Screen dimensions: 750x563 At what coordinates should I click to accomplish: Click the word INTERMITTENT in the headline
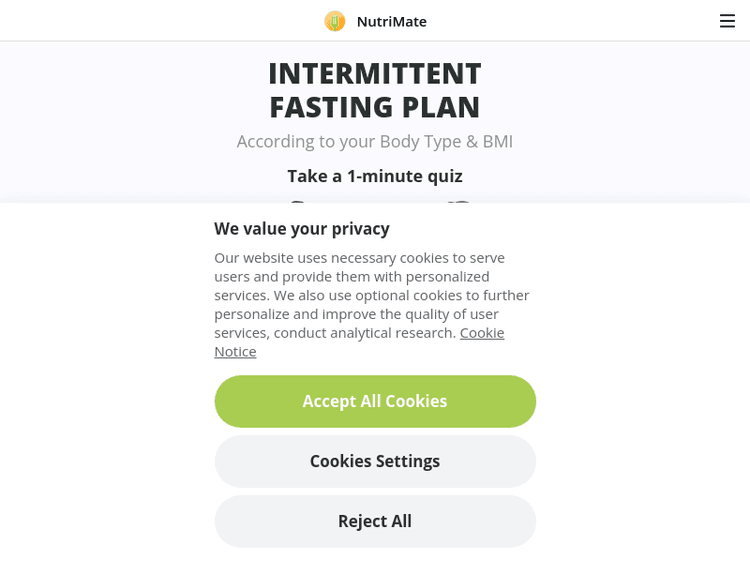375,73
